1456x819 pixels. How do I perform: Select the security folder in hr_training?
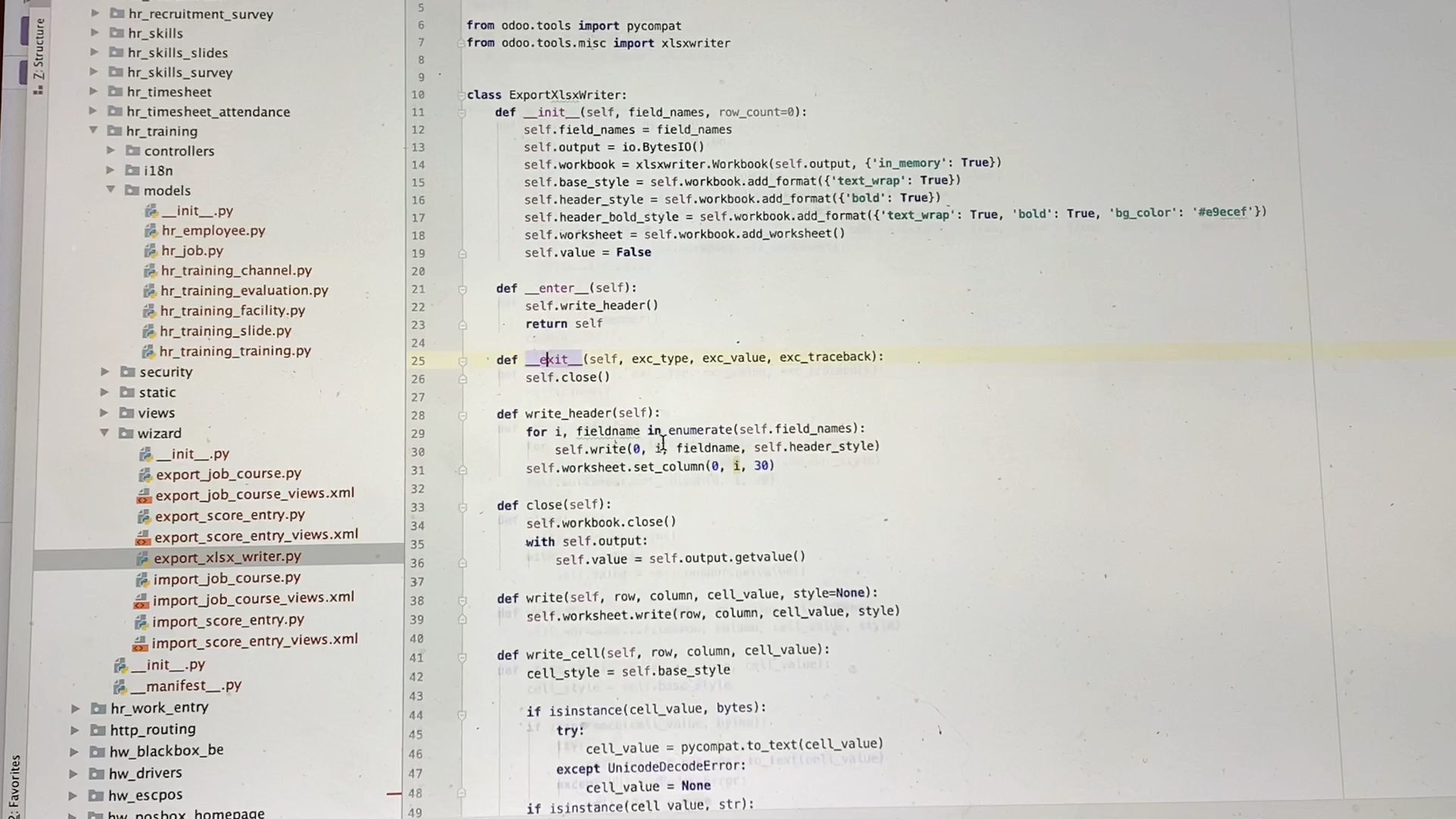tap(165, 371)
